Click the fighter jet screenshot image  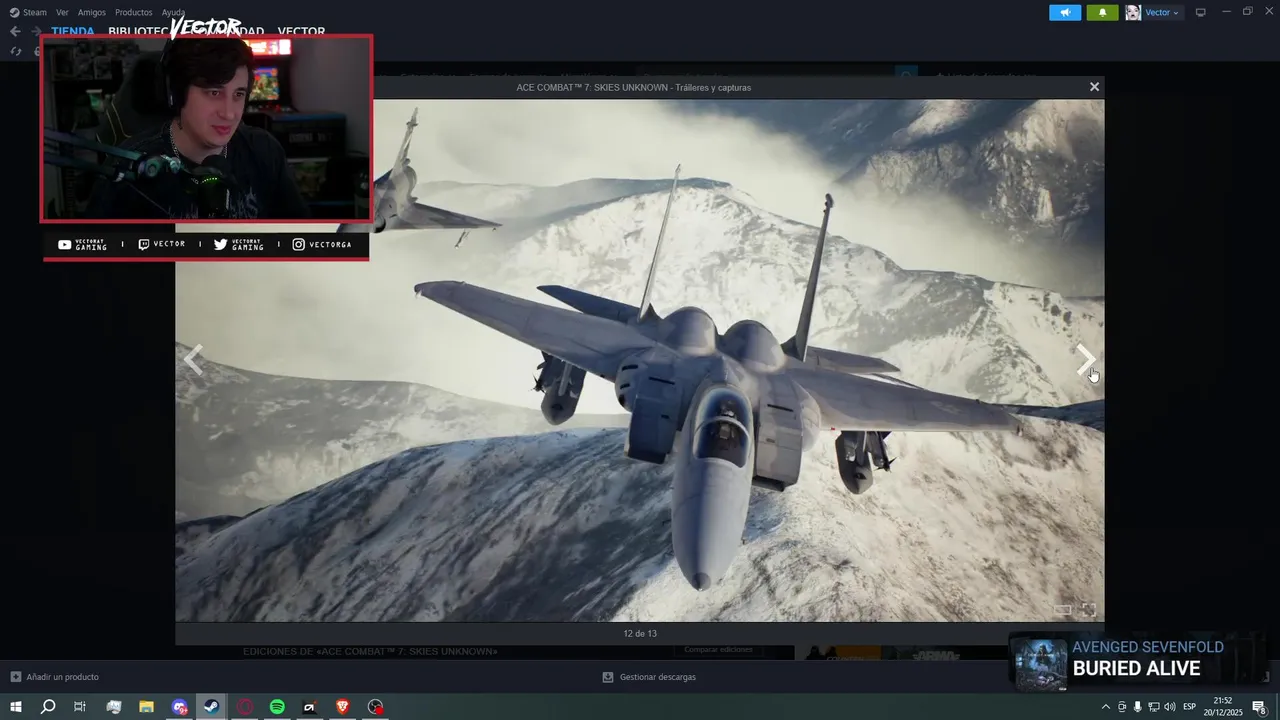[640, 360]
